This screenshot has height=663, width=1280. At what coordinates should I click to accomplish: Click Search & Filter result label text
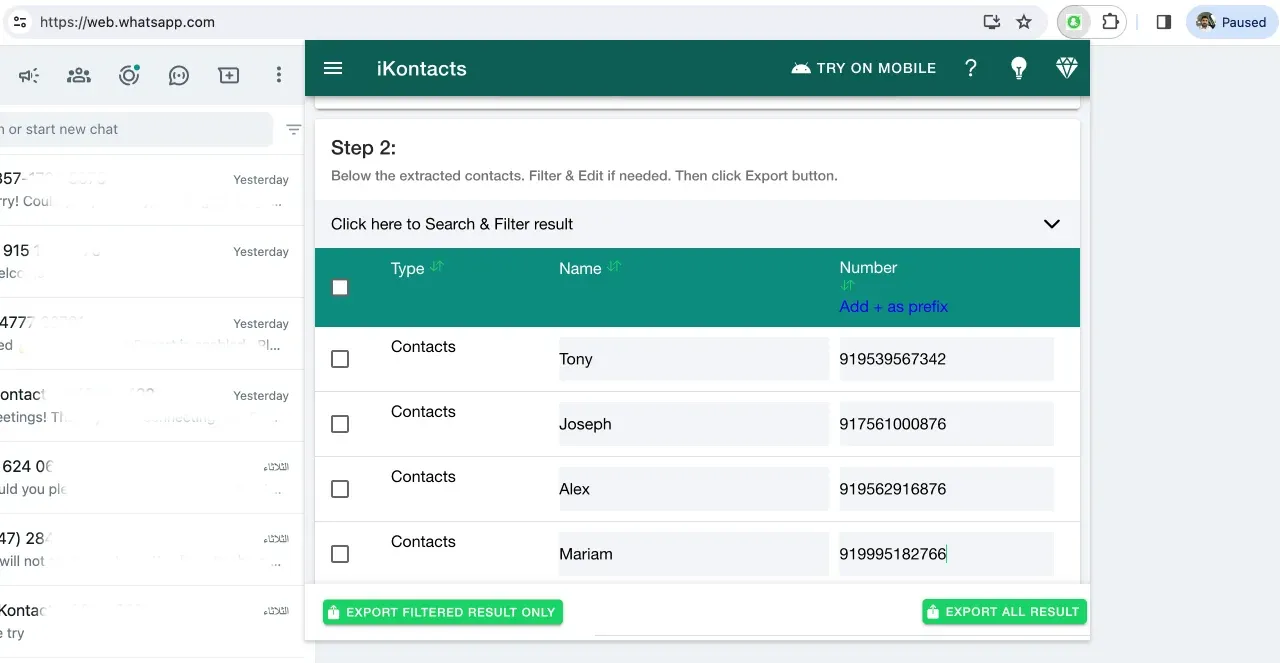click(x=452, y=224)
